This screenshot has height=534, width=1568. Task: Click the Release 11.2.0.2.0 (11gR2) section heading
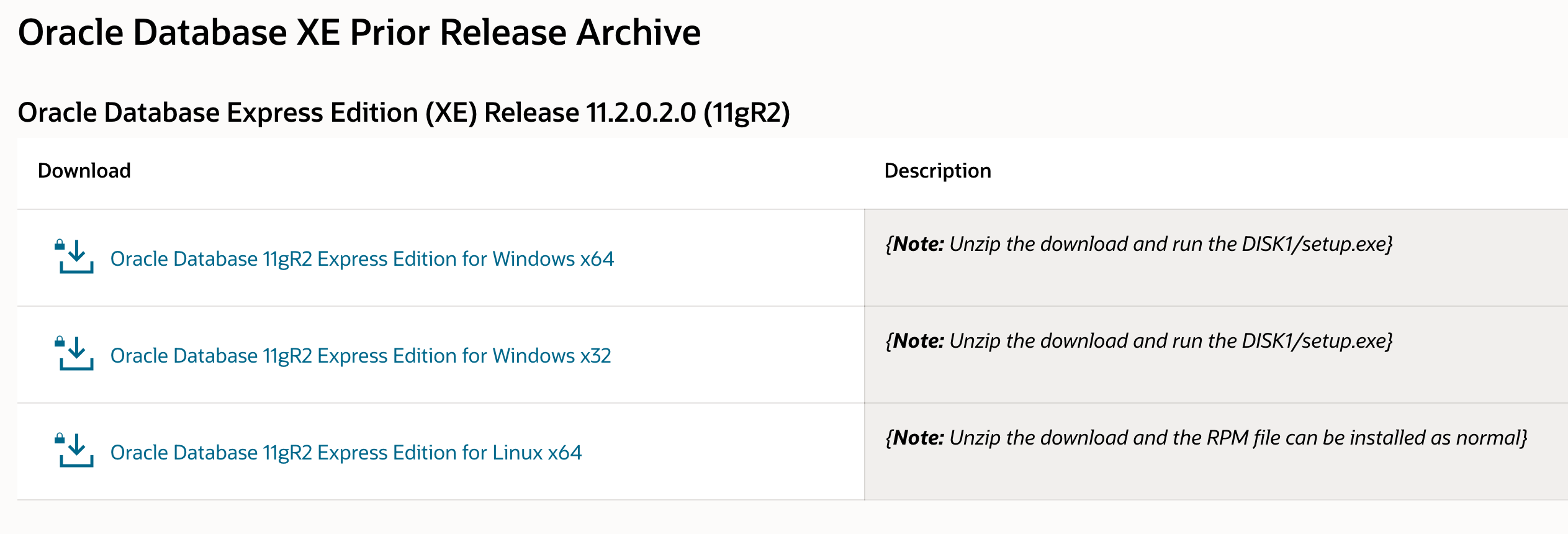tap(404, 113)
